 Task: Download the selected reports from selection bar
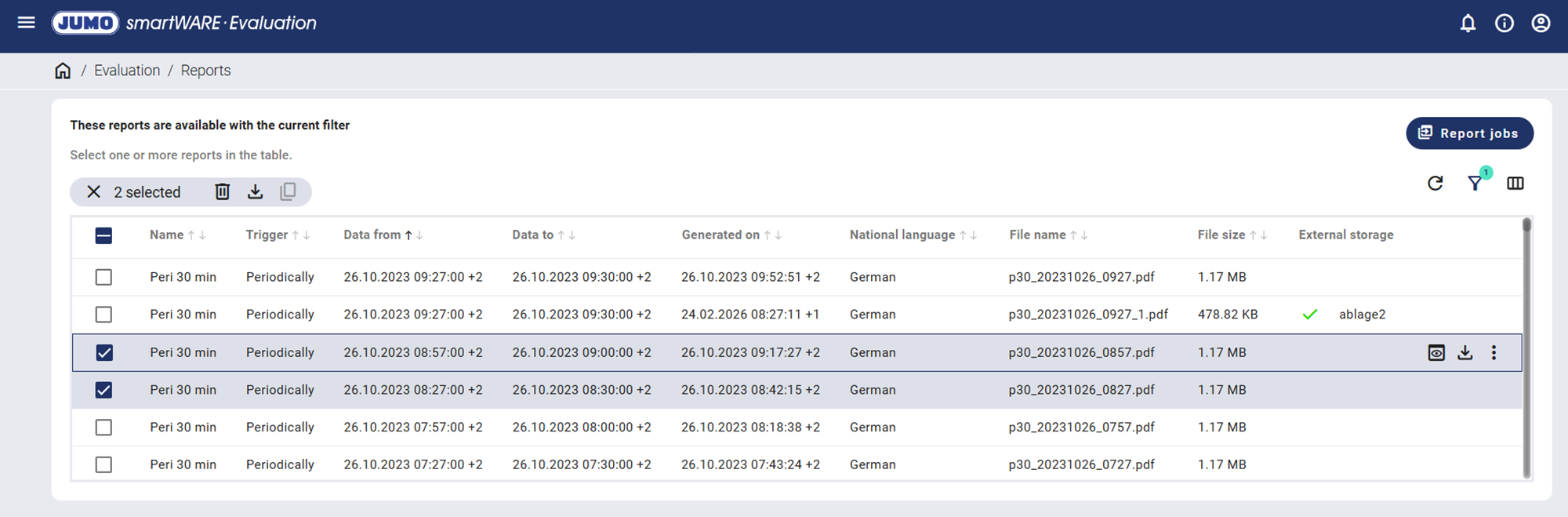tap(255, 191)
